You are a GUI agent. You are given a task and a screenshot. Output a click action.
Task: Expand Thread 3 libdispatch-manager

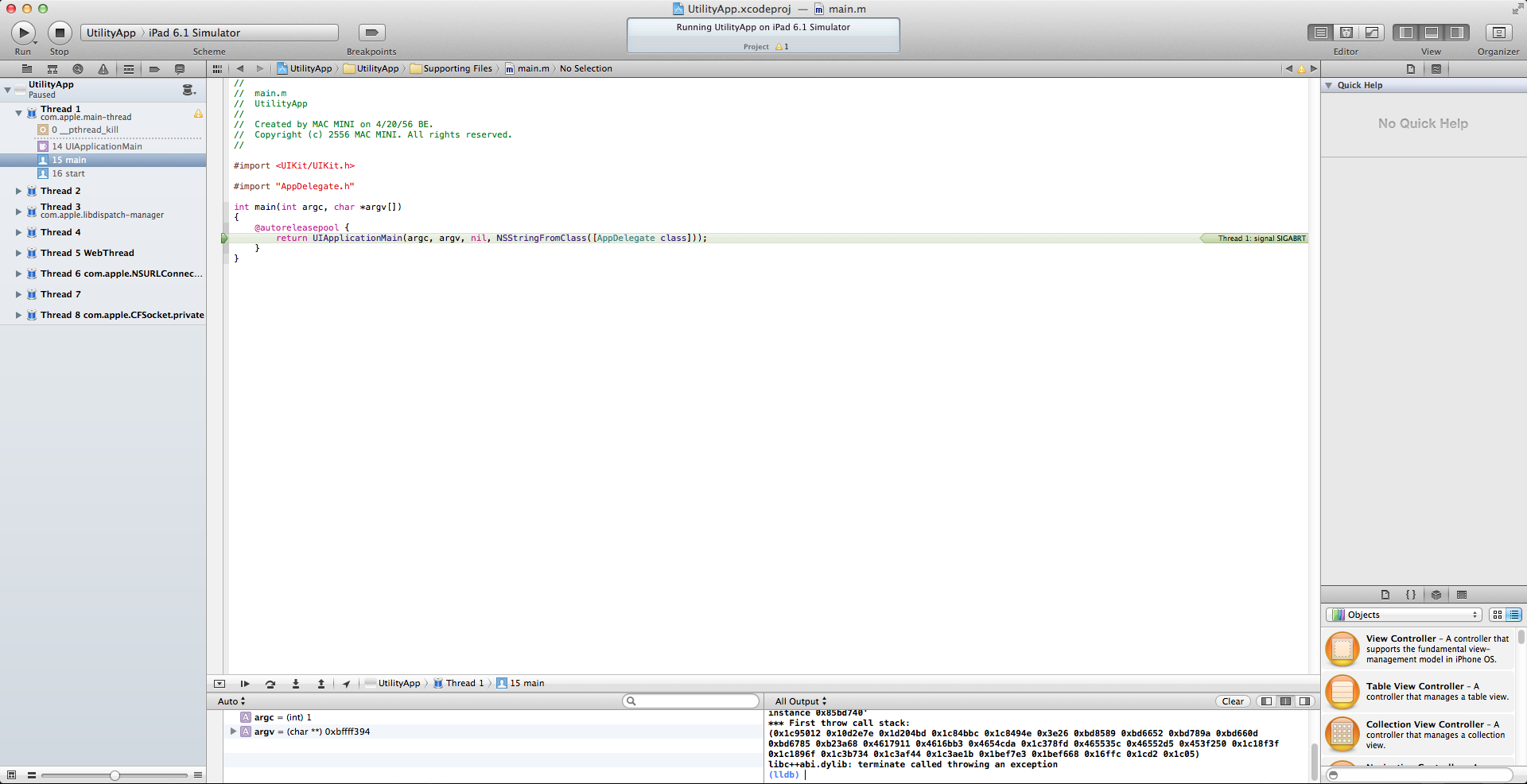click(x=18, y=211)
